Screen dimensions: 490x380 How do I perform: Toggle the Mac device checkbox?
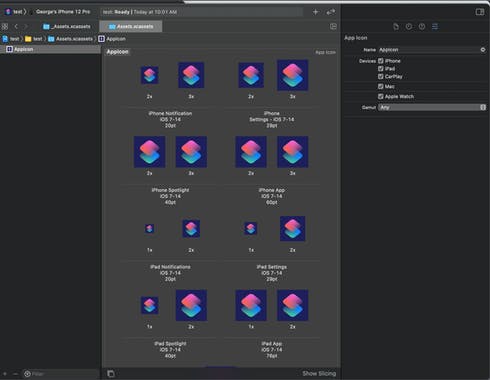point(381,87)
